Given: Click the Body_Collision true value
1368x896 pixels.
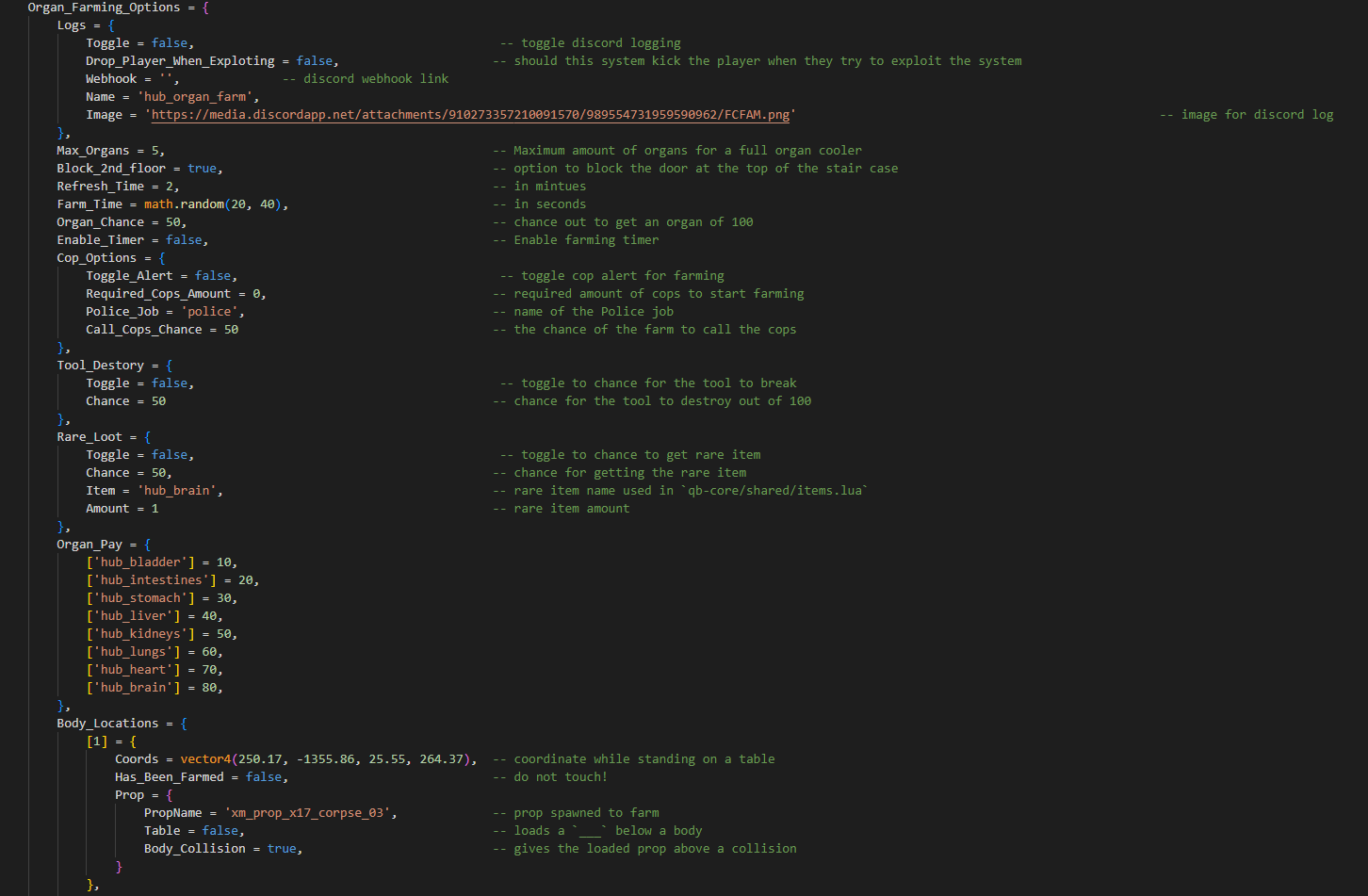Looking at the screenshot, I should point(282,849).
